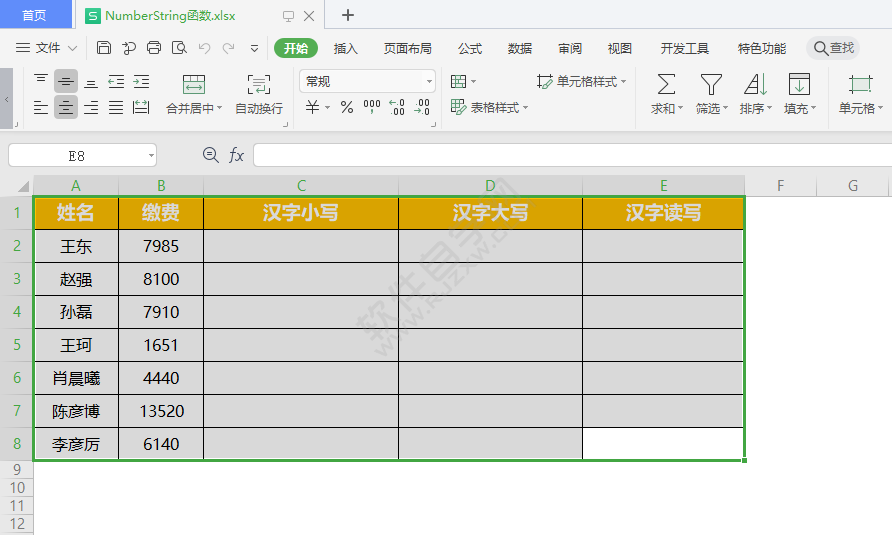The image size is (892, 535).
Task: Click distributed alignment icon
Action: click(x=141, y=107)
